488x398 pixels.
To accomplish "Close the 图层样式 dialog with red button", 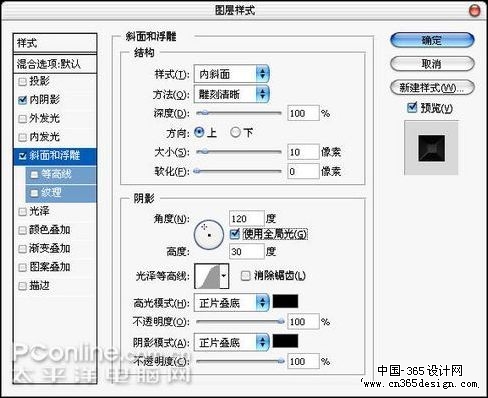I will [474, 10].
